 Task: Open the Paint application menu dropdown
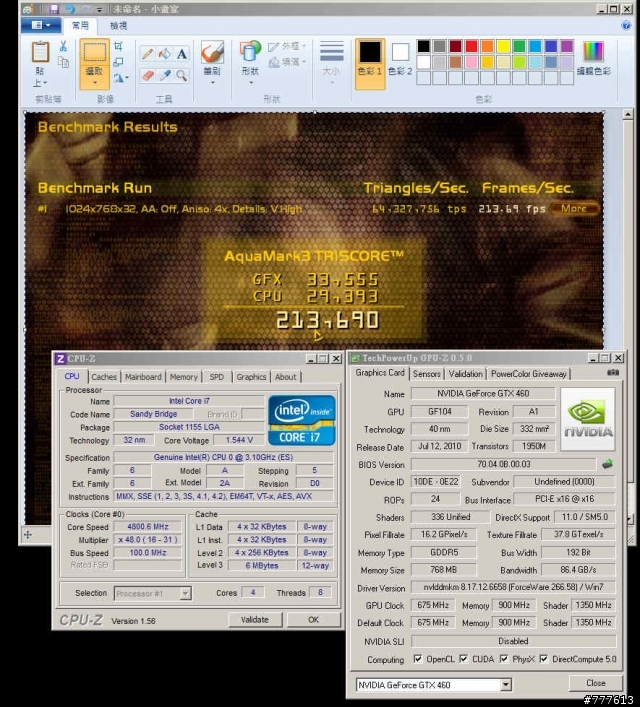41,25
